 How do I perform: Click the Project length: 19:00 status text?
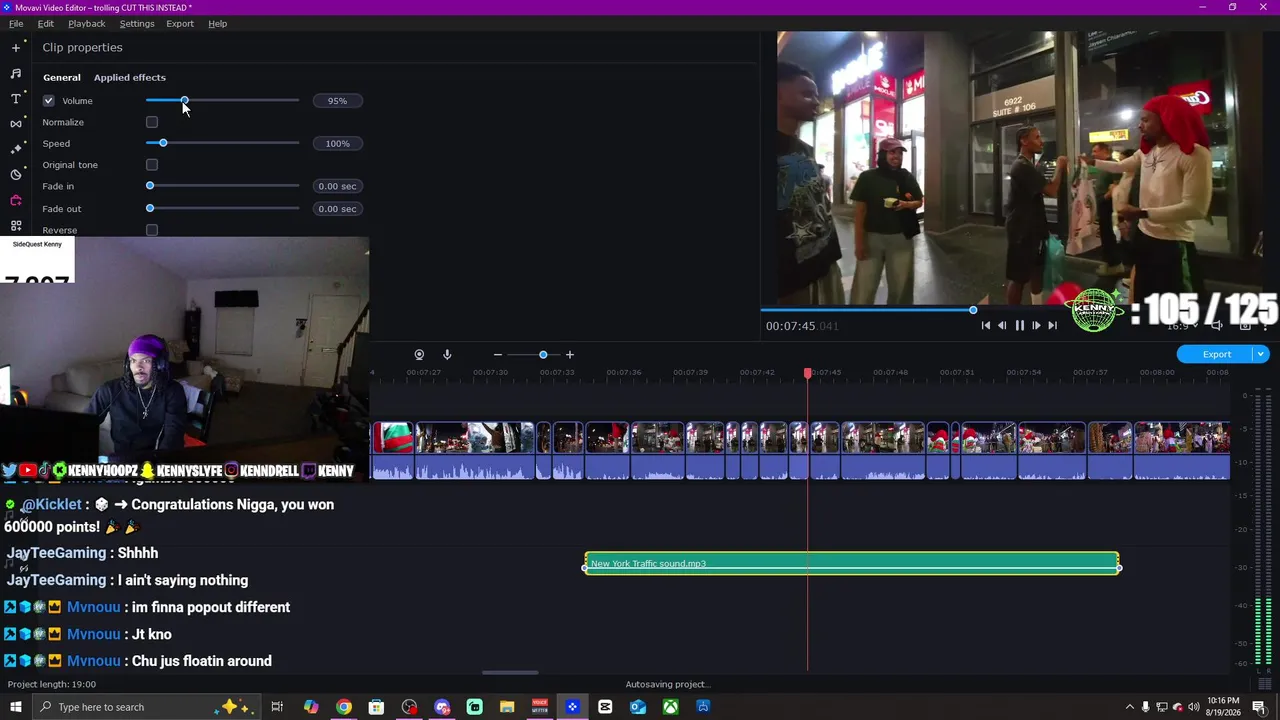click(x=52, y=685)
